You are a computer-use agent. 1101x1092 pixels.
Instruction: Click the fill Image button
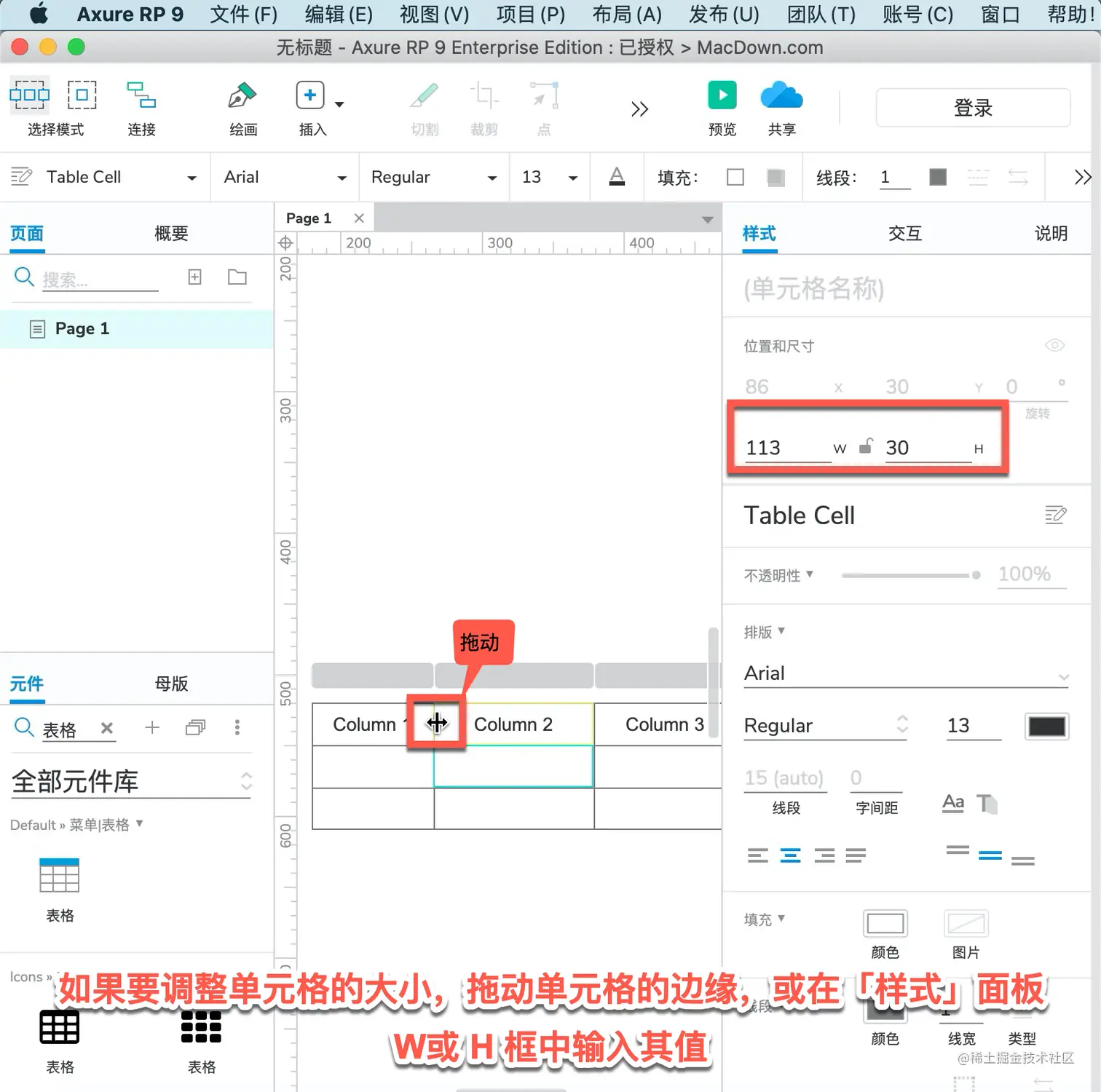[966, 924]
